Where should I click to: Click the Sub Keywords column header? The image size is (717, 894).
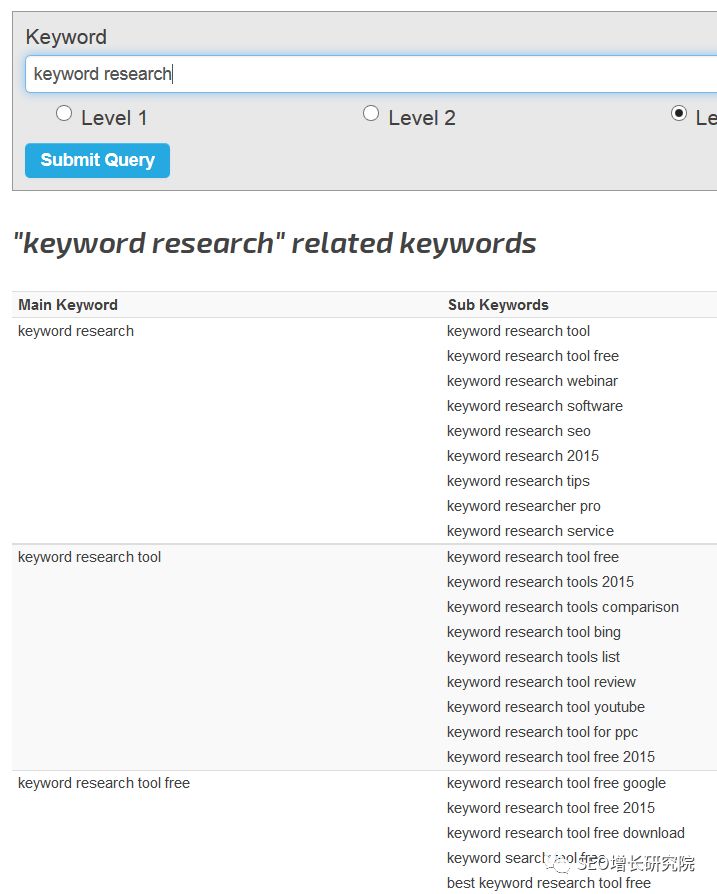click(x=498, y=305)
